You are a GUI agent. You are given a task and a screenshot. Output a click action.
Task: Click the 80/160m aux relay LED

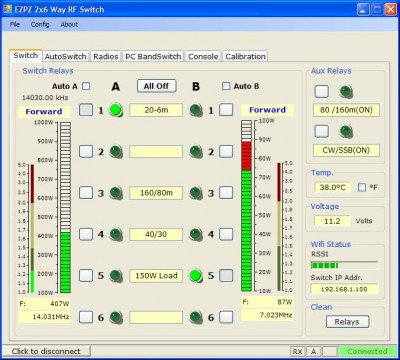(x=346, y=92)
